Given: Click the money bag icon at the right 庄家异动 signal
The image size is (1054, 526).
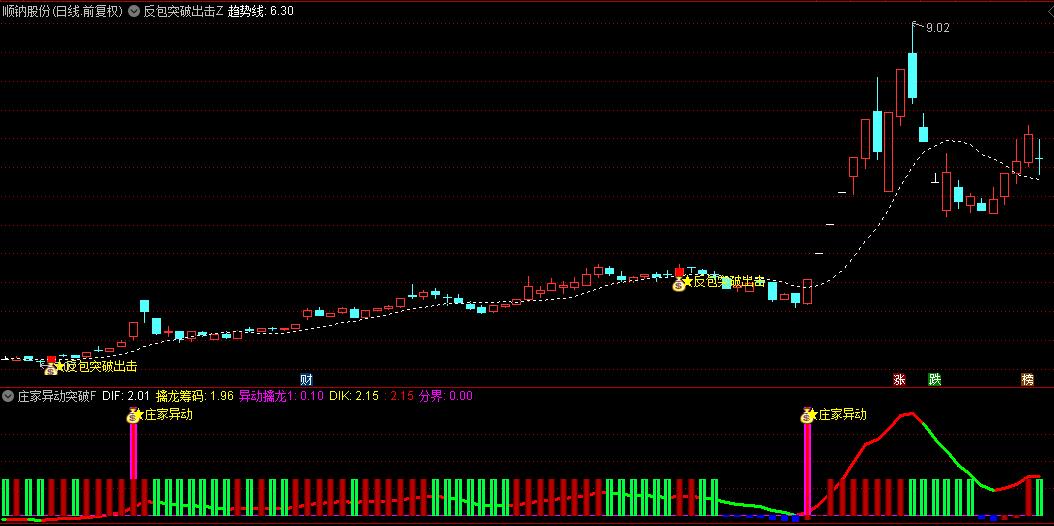Looking at the screenshot, I should 807,416.
